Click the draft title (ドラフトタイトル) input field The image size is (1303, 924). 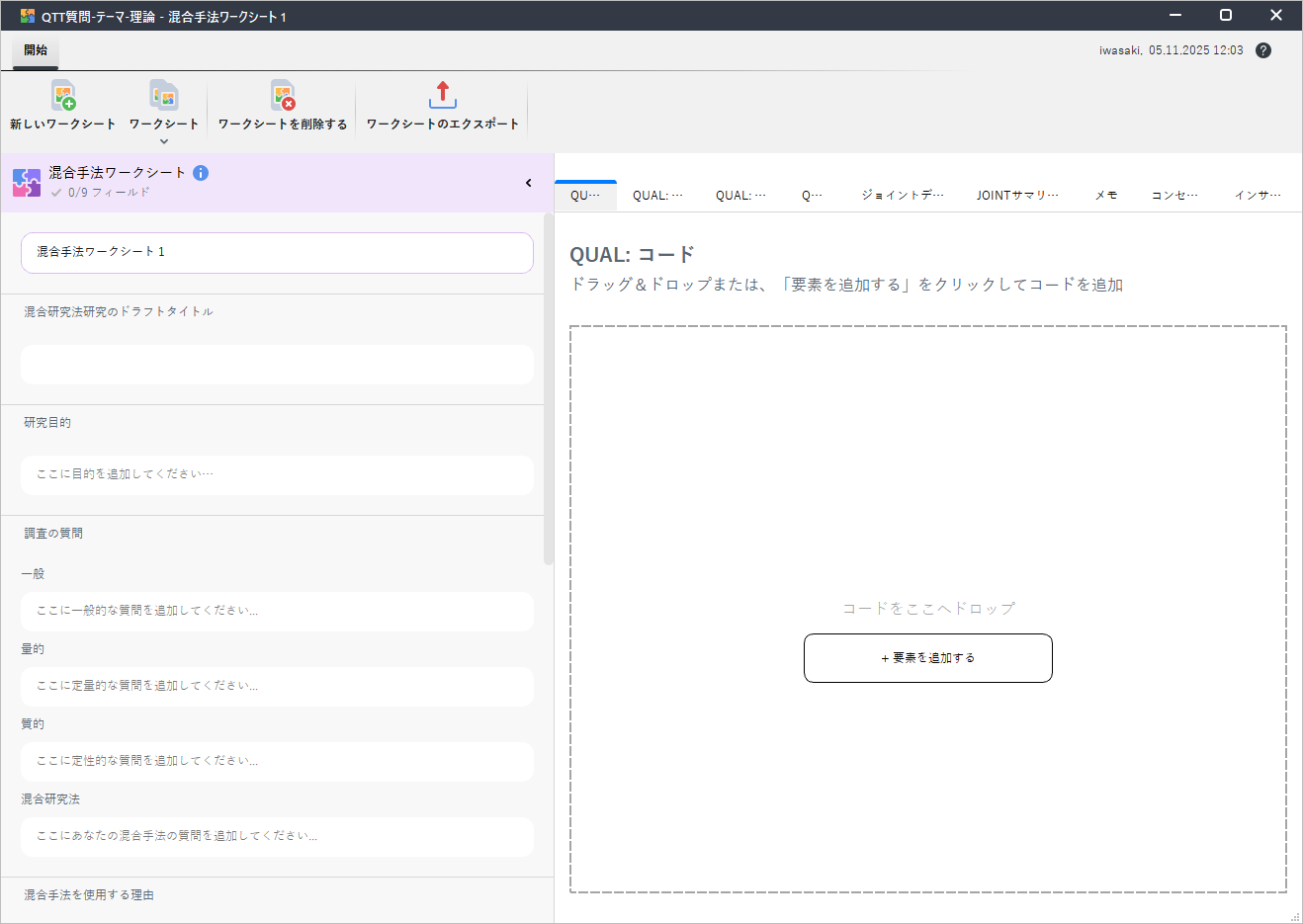tap(277, 365)
